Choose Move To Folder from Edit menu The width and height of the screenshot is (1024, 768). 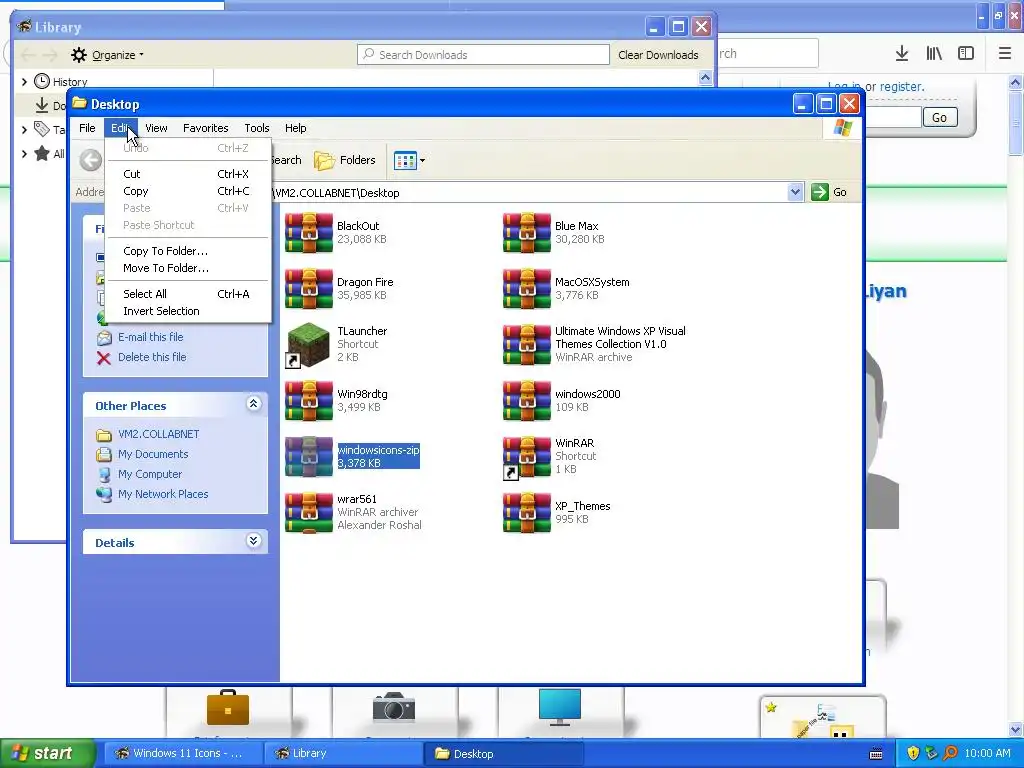coord(187,268)
